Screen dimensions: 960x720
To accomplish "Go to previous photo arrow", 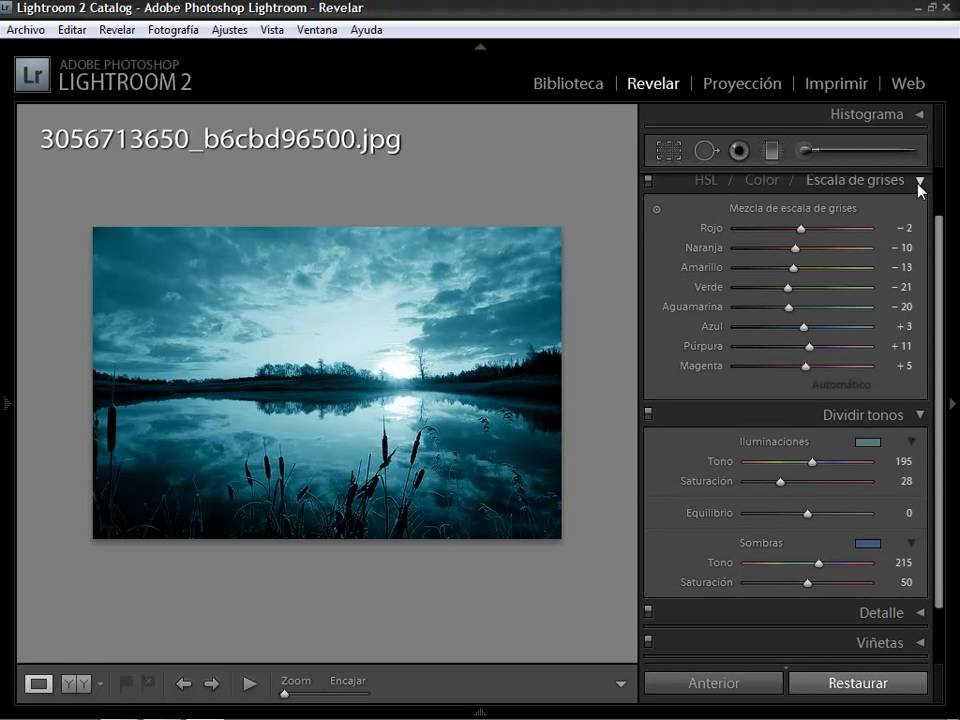I will [183, 684].
